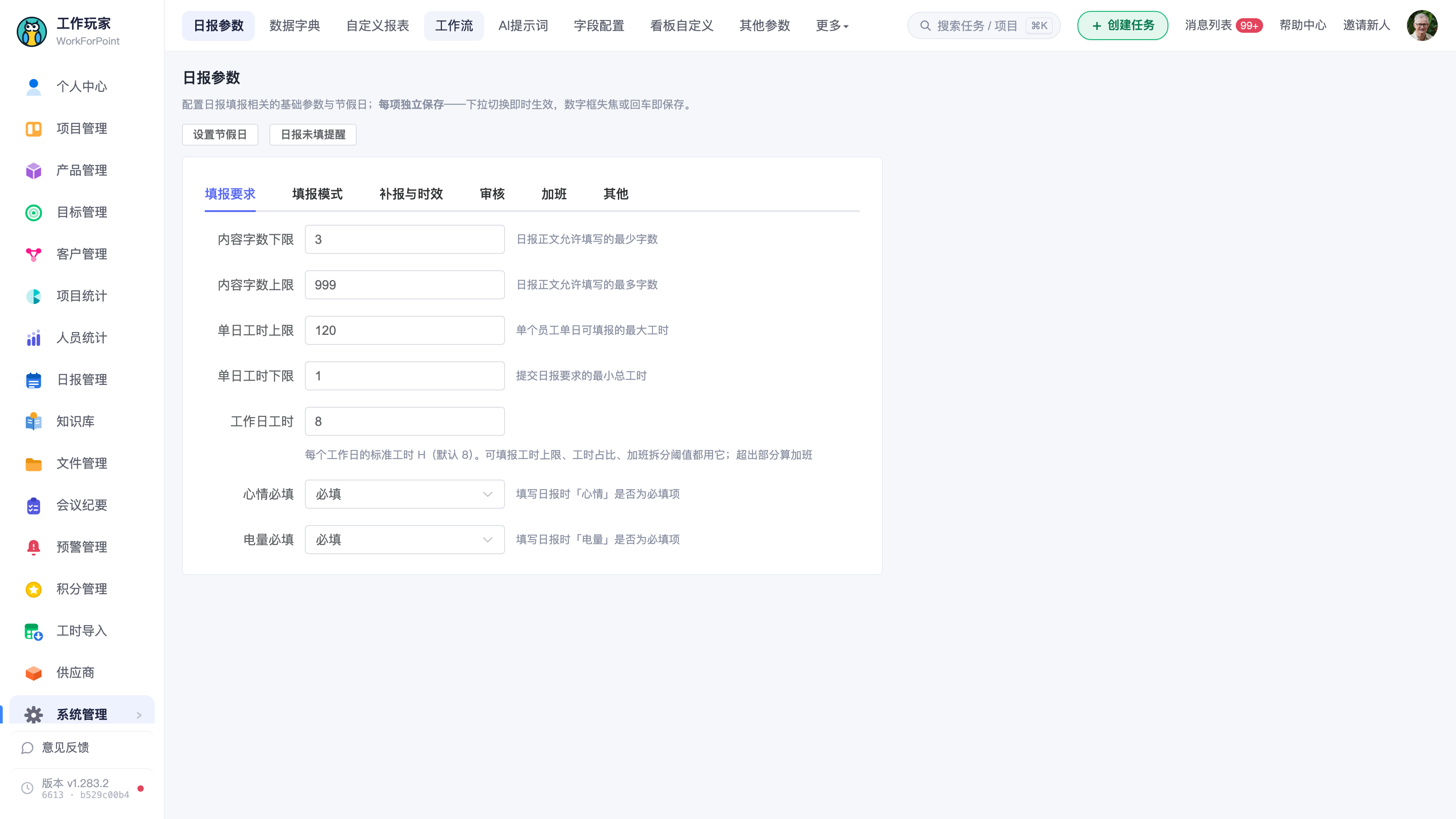Click the 产品管理 cube icon
The image size is (1456, 819).
click(x=33, y=170)
